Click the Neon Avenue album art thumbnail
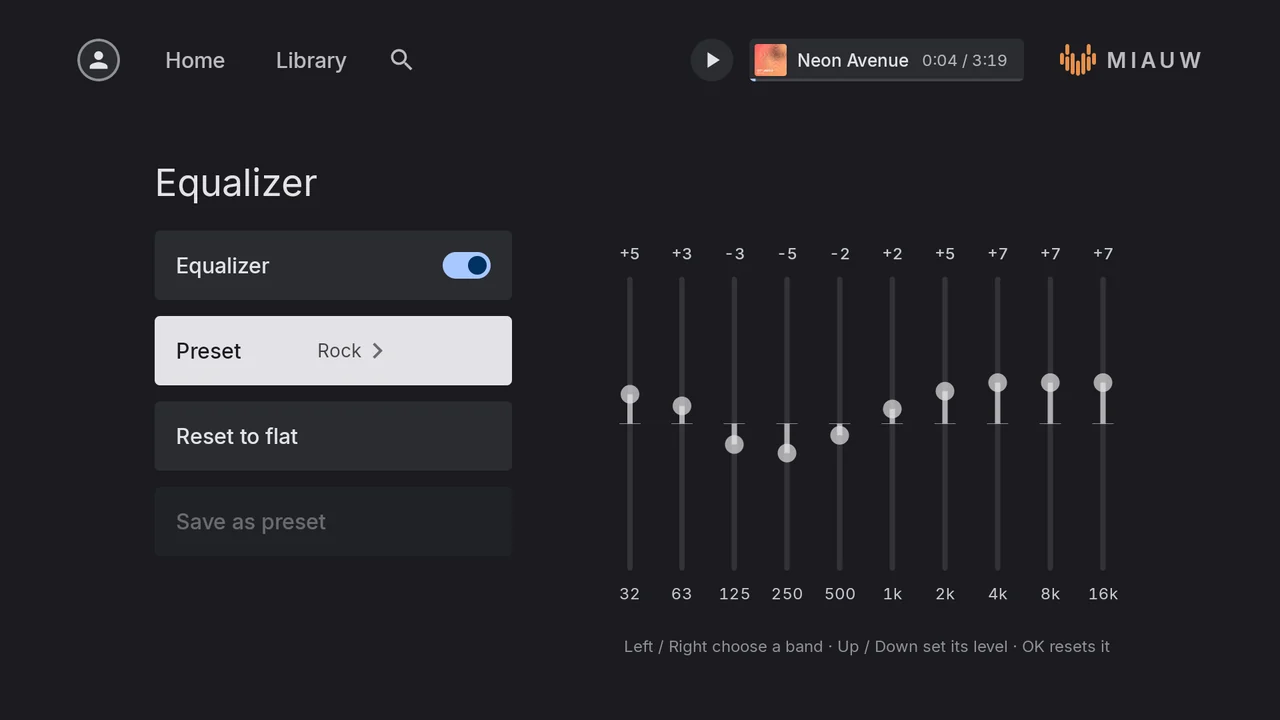Image resolution: width=1280 pixels, height=720 pixels. pos(770,60)
